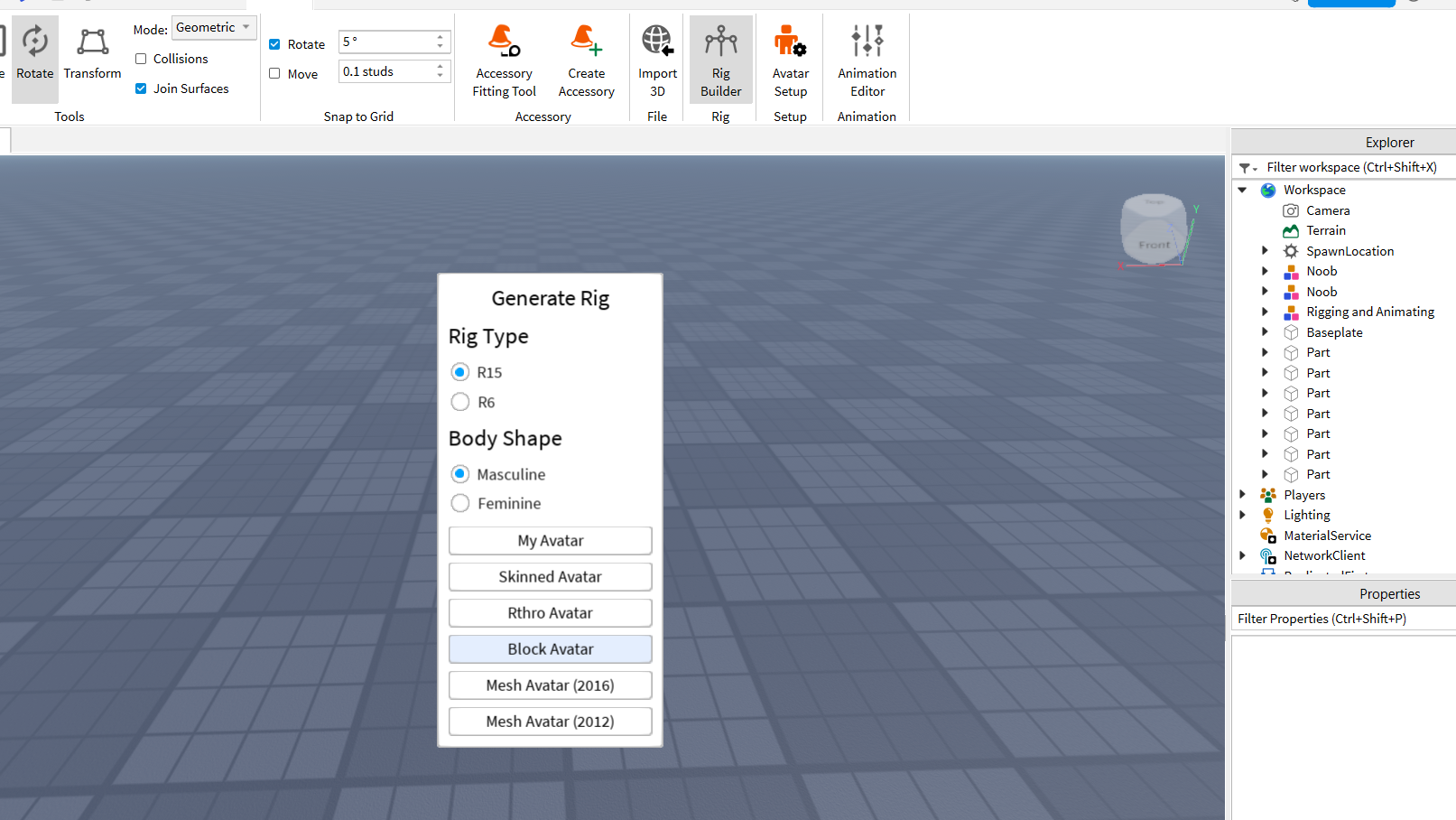Screen dimensions: 1456x820
Task: Open the Accessory Fitting Tool
Action: coord(504,61)
